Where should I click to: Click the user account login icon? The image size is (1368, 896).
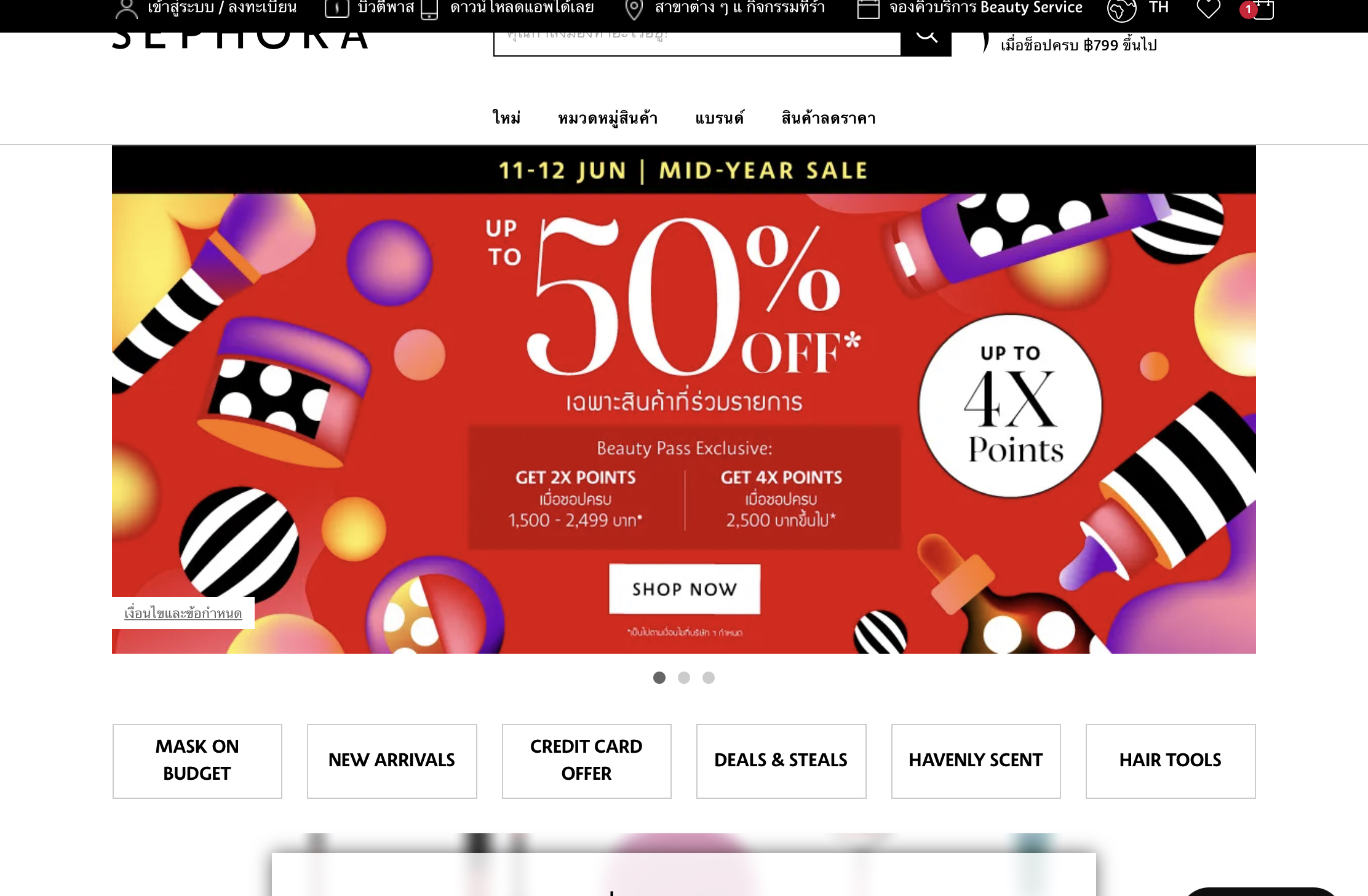click(126, 9)
